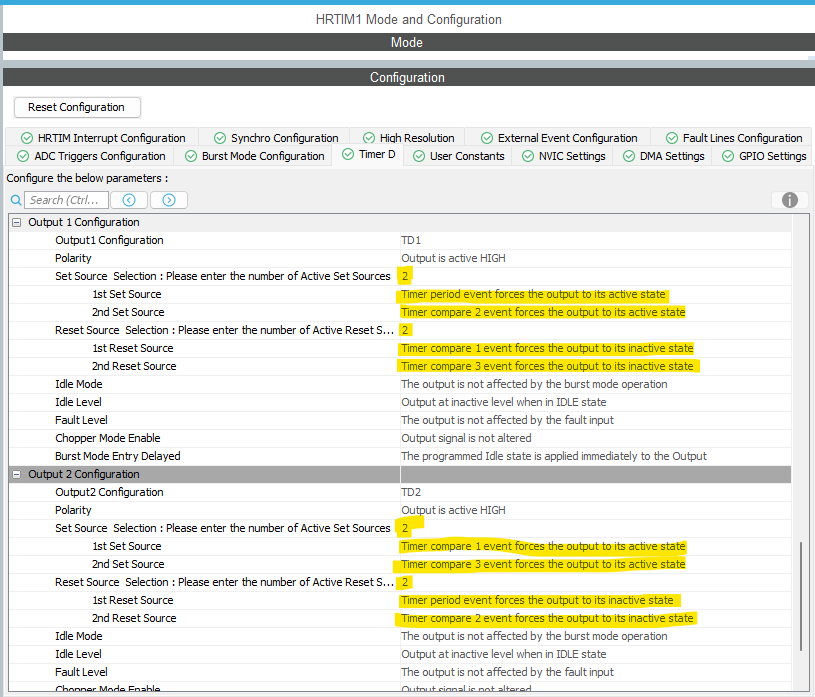Image resolution: width=815 pixels, height=697 pixels.
Task: Open HRTIM Interrupt Configuration tab
Action: pyautogui.click(x=103, y=138)
